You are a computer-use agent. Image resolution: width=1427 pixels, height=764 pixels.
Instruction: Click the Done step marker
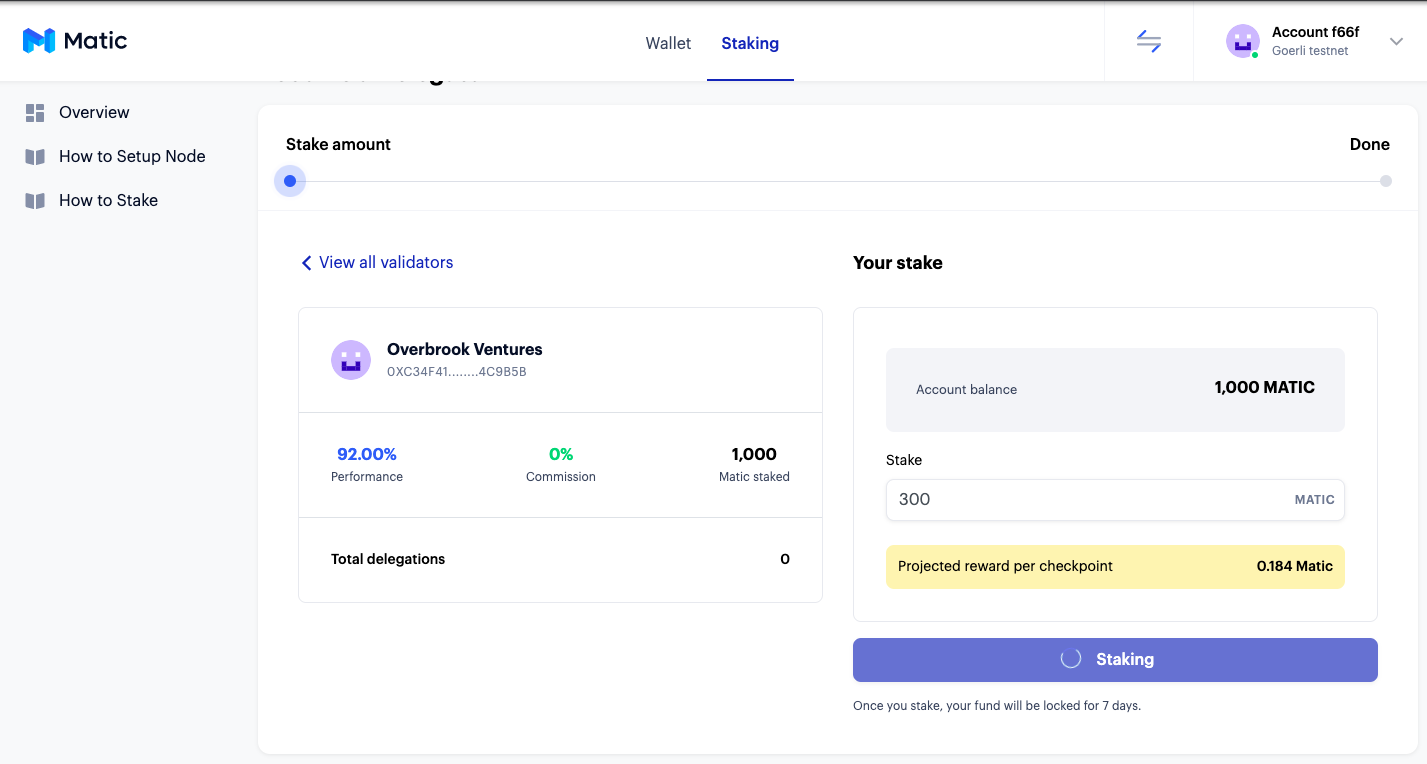pos(1385,181)
